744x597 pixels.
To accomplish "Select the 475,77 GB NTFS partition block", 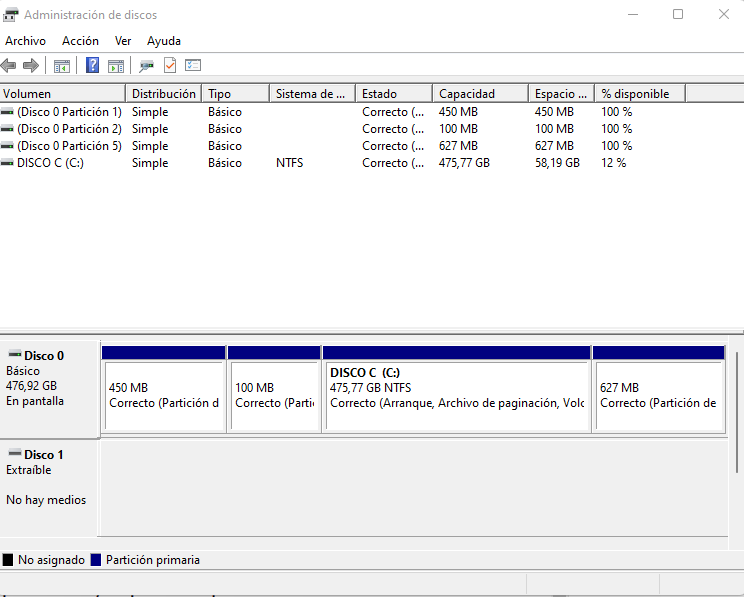I will [456, 395].
